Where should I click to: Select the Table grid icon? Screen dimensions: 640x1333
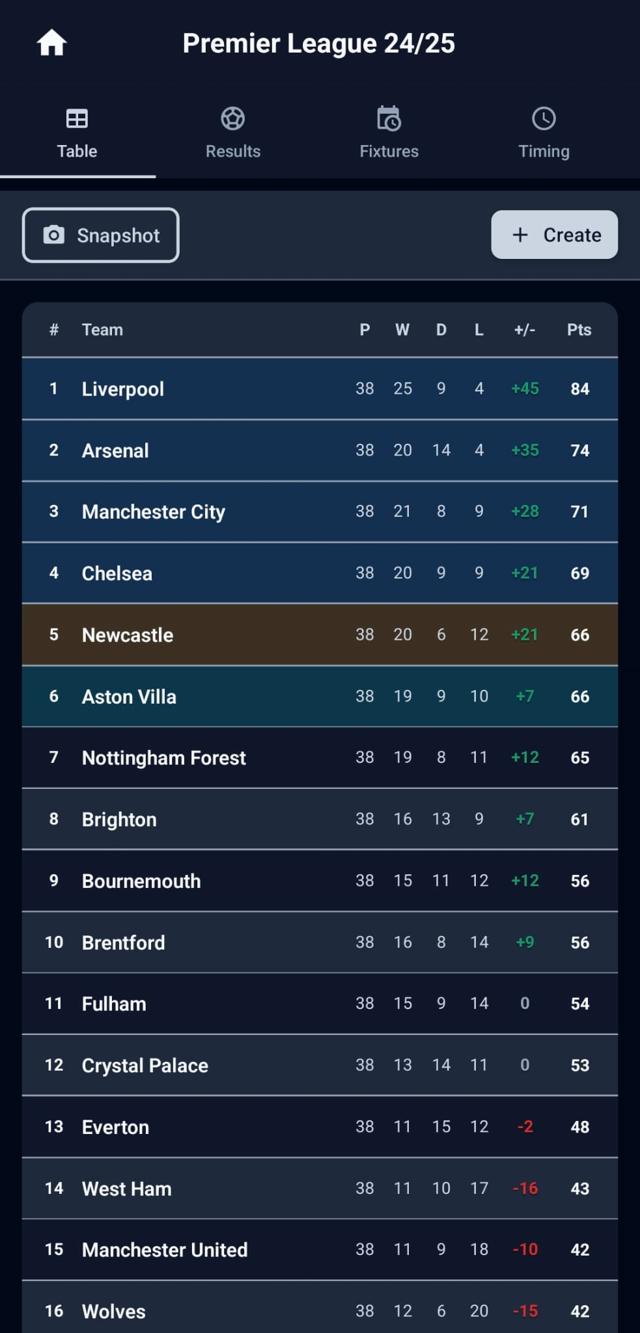click(x=77, y=117)
